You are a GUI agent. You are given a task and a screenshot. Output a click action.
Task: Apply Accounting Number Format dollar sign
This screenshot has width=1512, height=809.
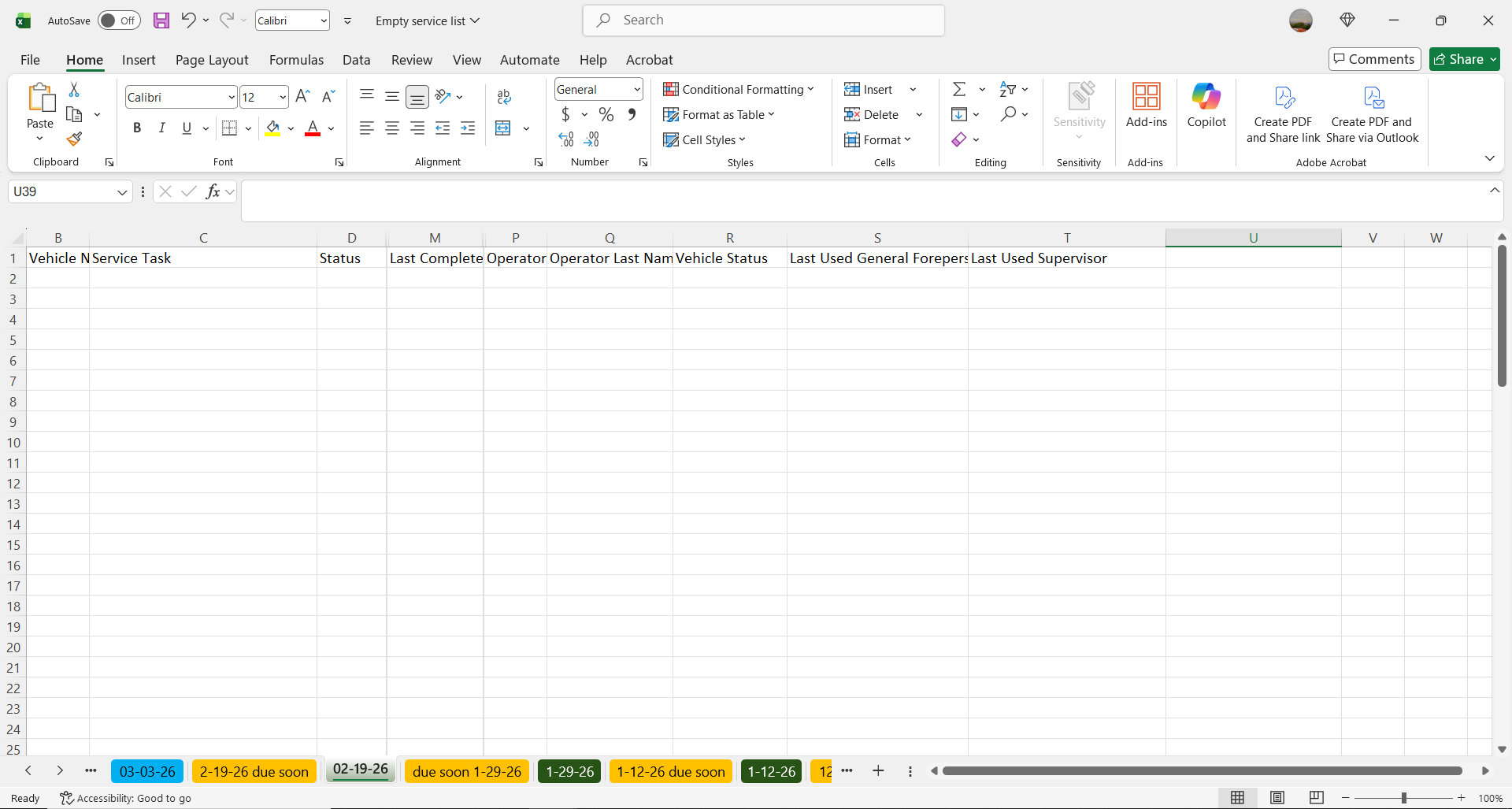[x=565, y=115]
